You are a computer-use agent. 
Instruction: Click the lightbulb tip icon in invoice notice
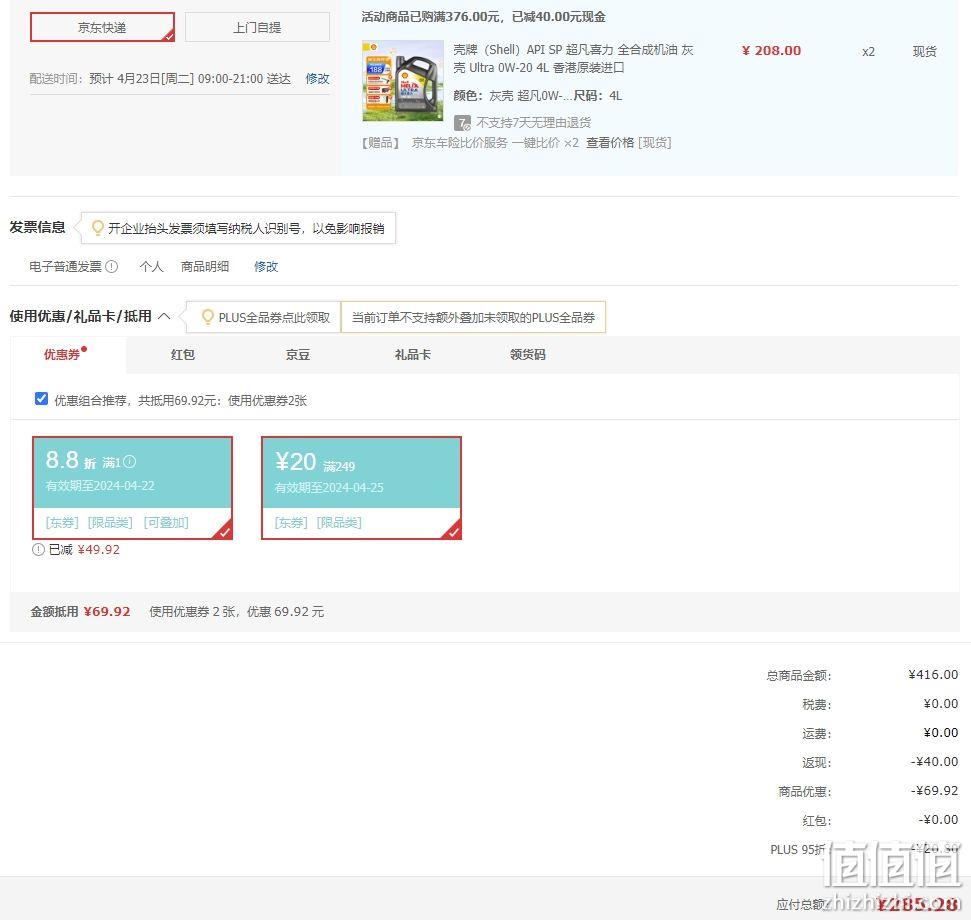(97, 228)
